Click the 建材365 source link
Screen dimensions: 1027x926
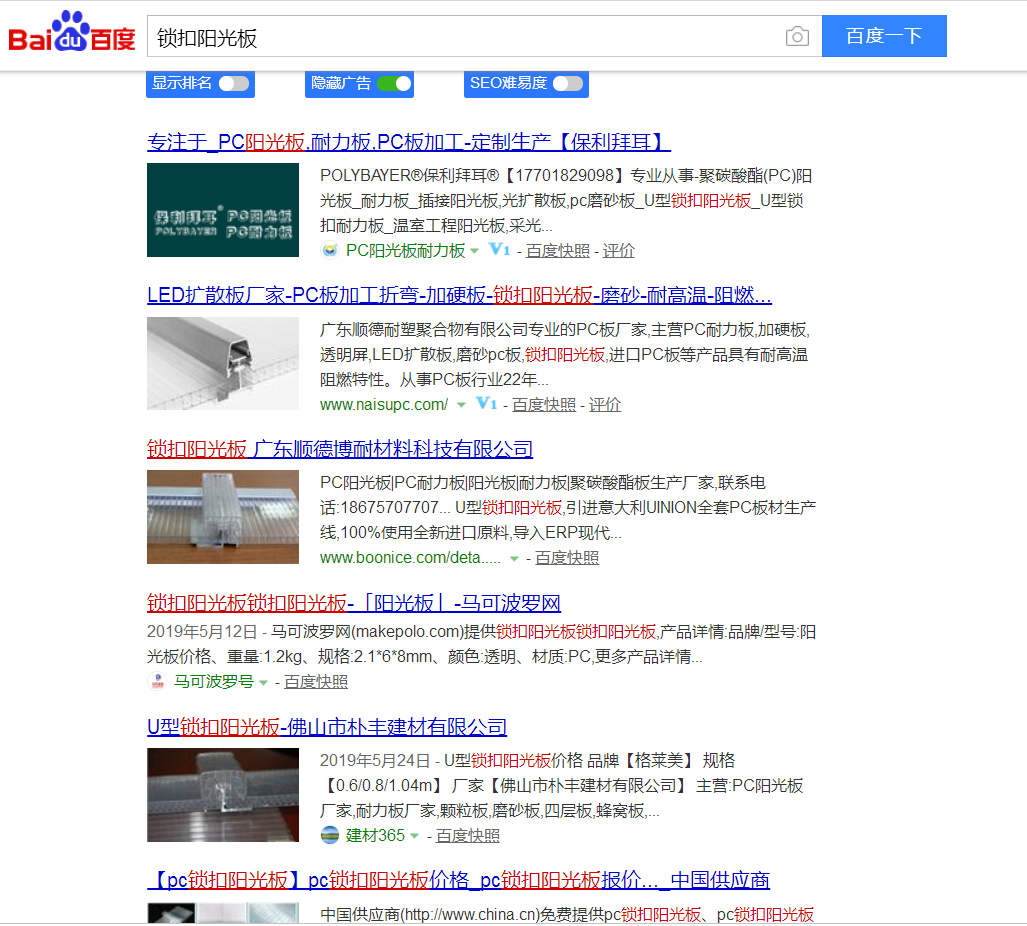(375, 836)
